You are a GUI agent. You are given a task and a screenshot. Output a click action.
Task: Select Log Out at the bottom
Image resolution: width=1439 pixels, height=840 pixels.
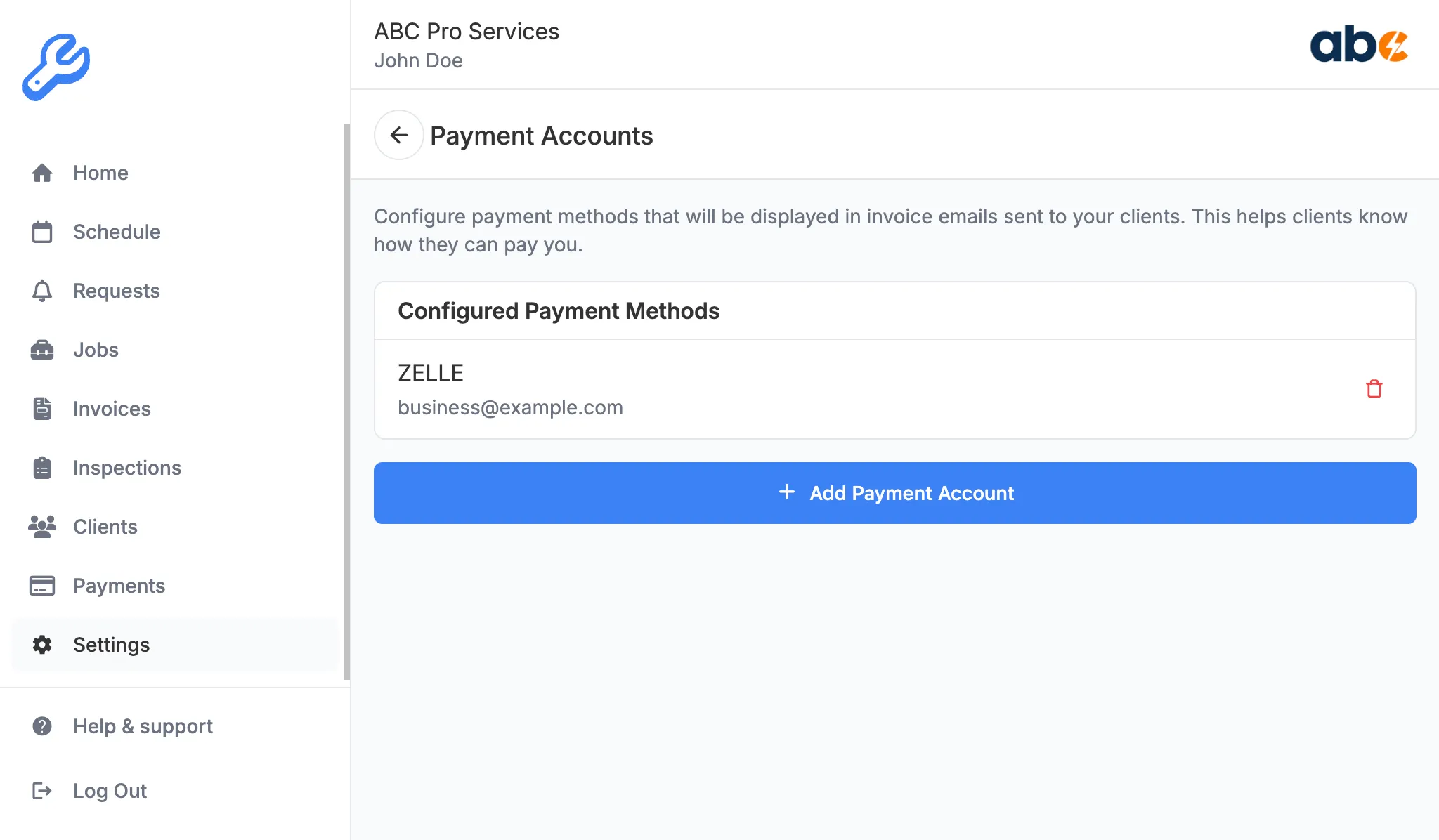tap(110, 791)
